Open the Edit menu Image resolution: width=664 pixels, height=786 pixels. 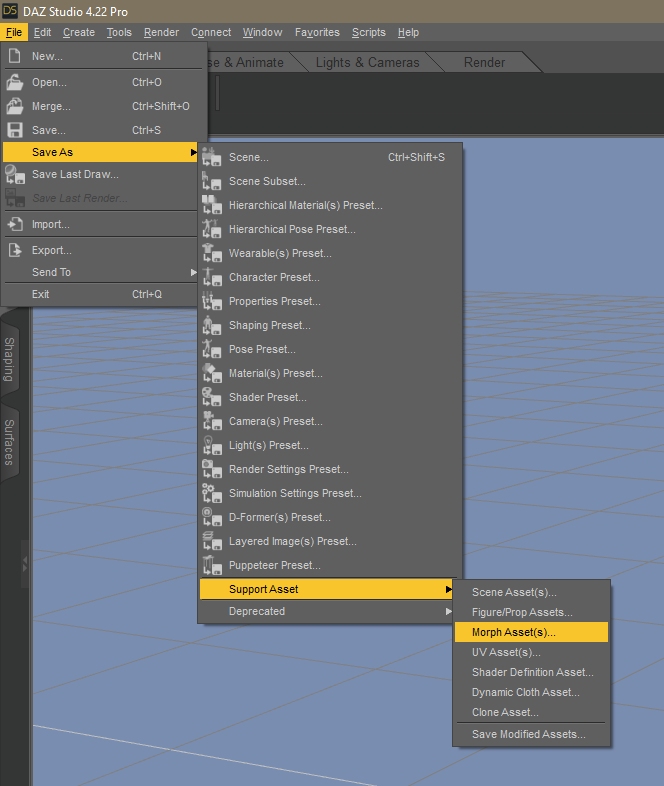pyautogui.click(x=42, y=33)
